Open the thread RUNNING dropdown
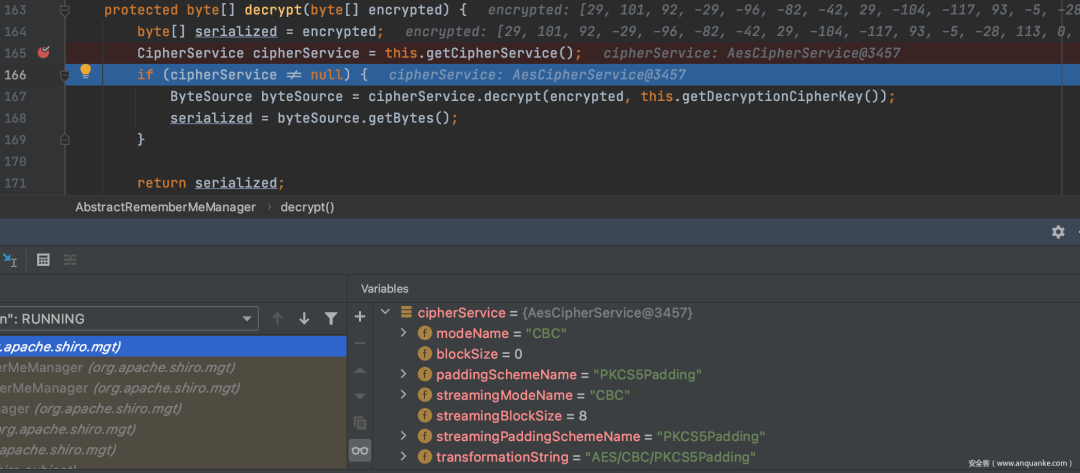The image size is (1080, 473). pyautogui.click(x=247, y=319)
